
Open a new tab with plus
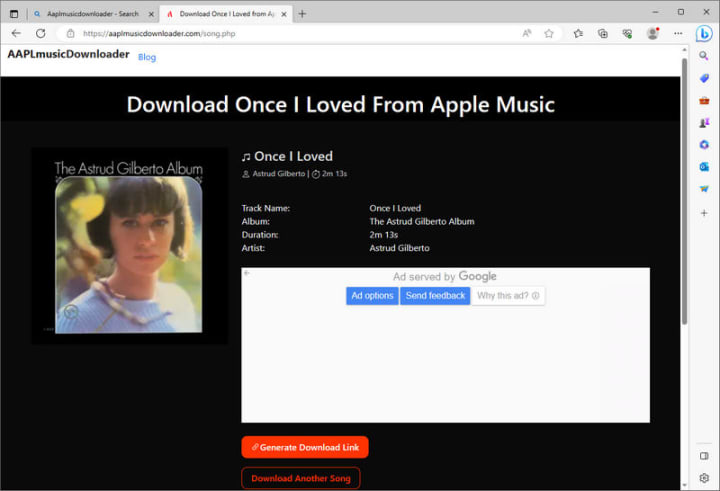[x=302, y=14]
